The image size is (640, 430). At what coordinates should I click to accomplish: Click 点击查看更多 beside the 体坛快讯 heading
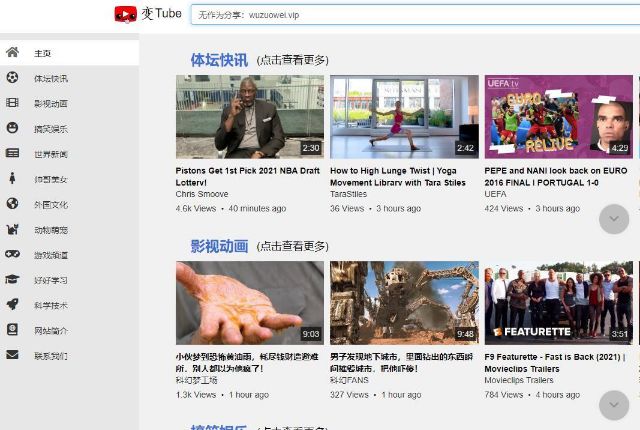click(293, 60)
